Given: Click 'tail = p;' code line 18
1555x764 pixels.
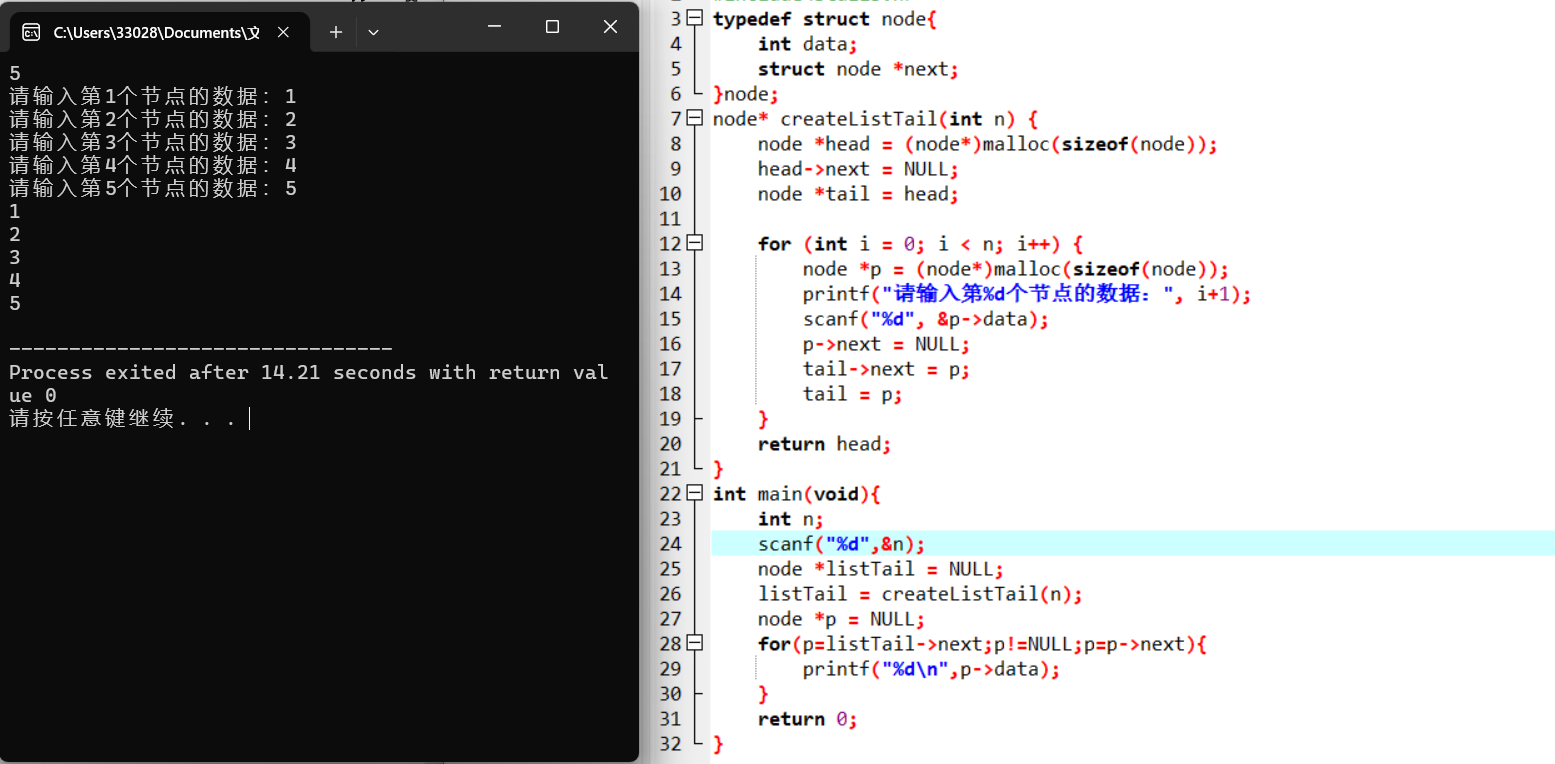Looking at the screenshot, I should pos(852,394).
